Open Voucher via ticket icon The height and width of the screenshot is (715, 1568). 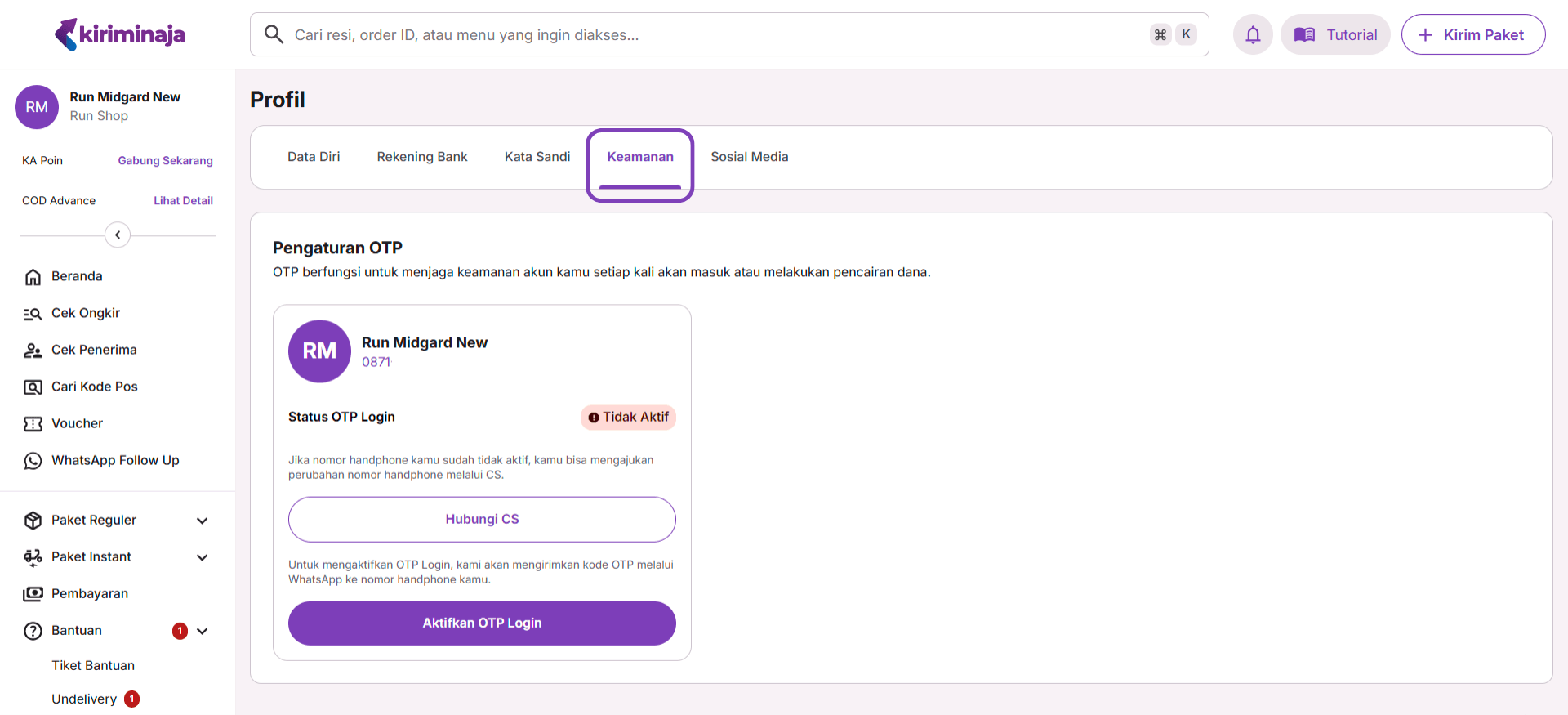pyautogui.click(x=33, y=424)
